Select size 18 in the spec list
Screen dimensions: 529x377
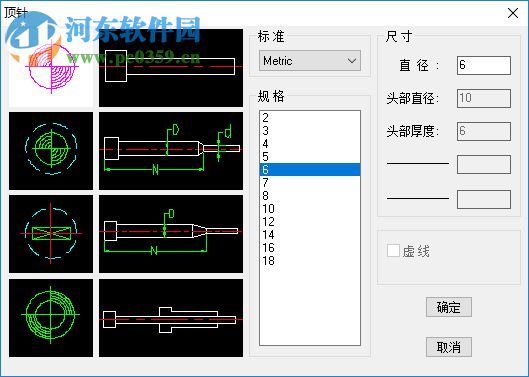[310, 261]
